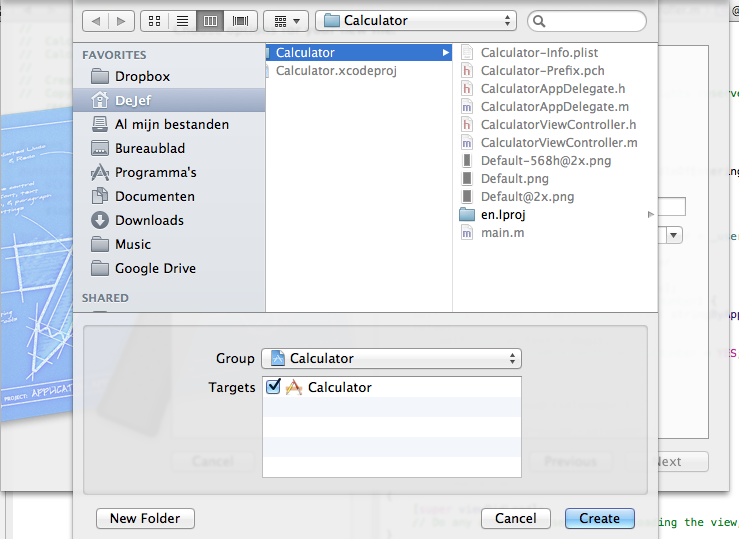This screenshot has height=539, width=739.
Task: Switch to Cover Flow view
Action: (x=240, y=21)
